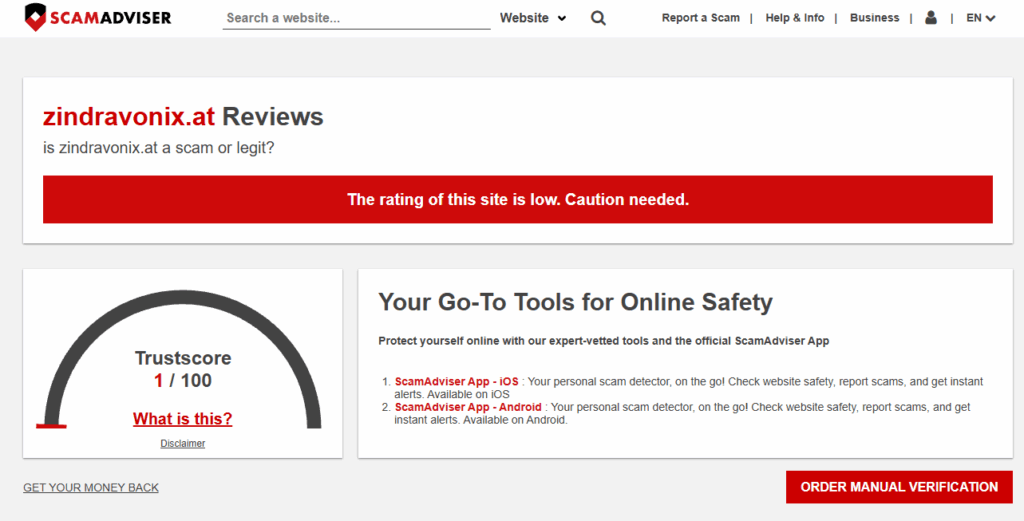Click the magnifying glass search icon
The width and height of the screenshot is (1024, 521).
click(598, 18)
